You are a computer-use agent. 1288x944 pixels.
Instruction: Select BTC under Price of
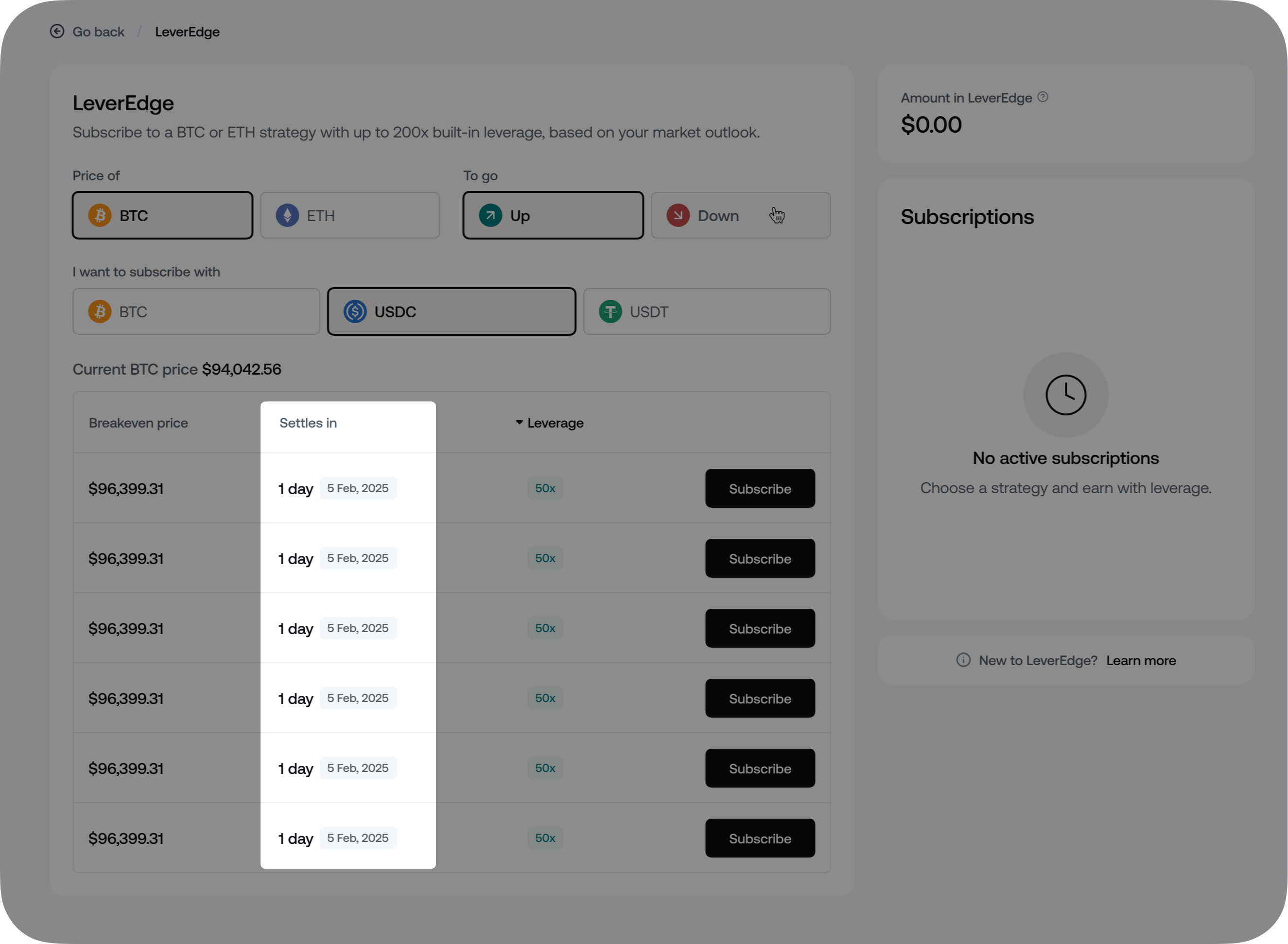(162, 215)
